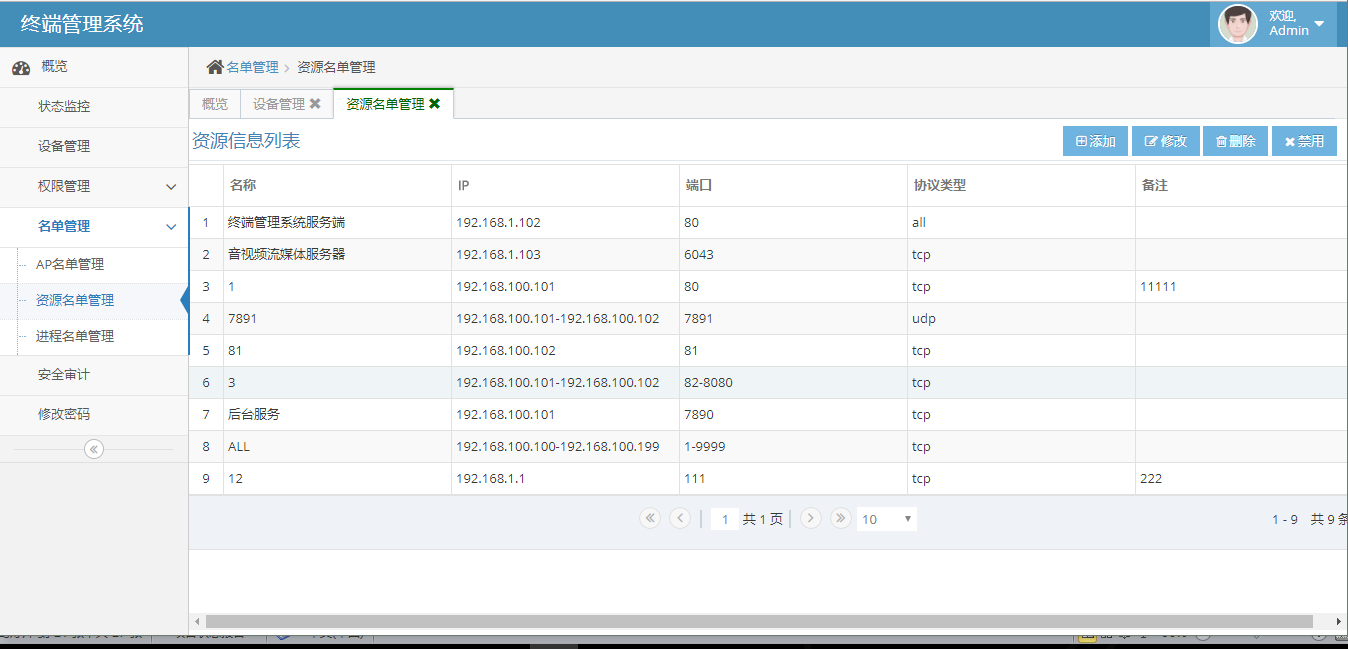Image resolution: width=1348 pixels, height=649 pixels.
Task: Collapse the sidebar using the double-chevron icon
Action: click(94, 449)
